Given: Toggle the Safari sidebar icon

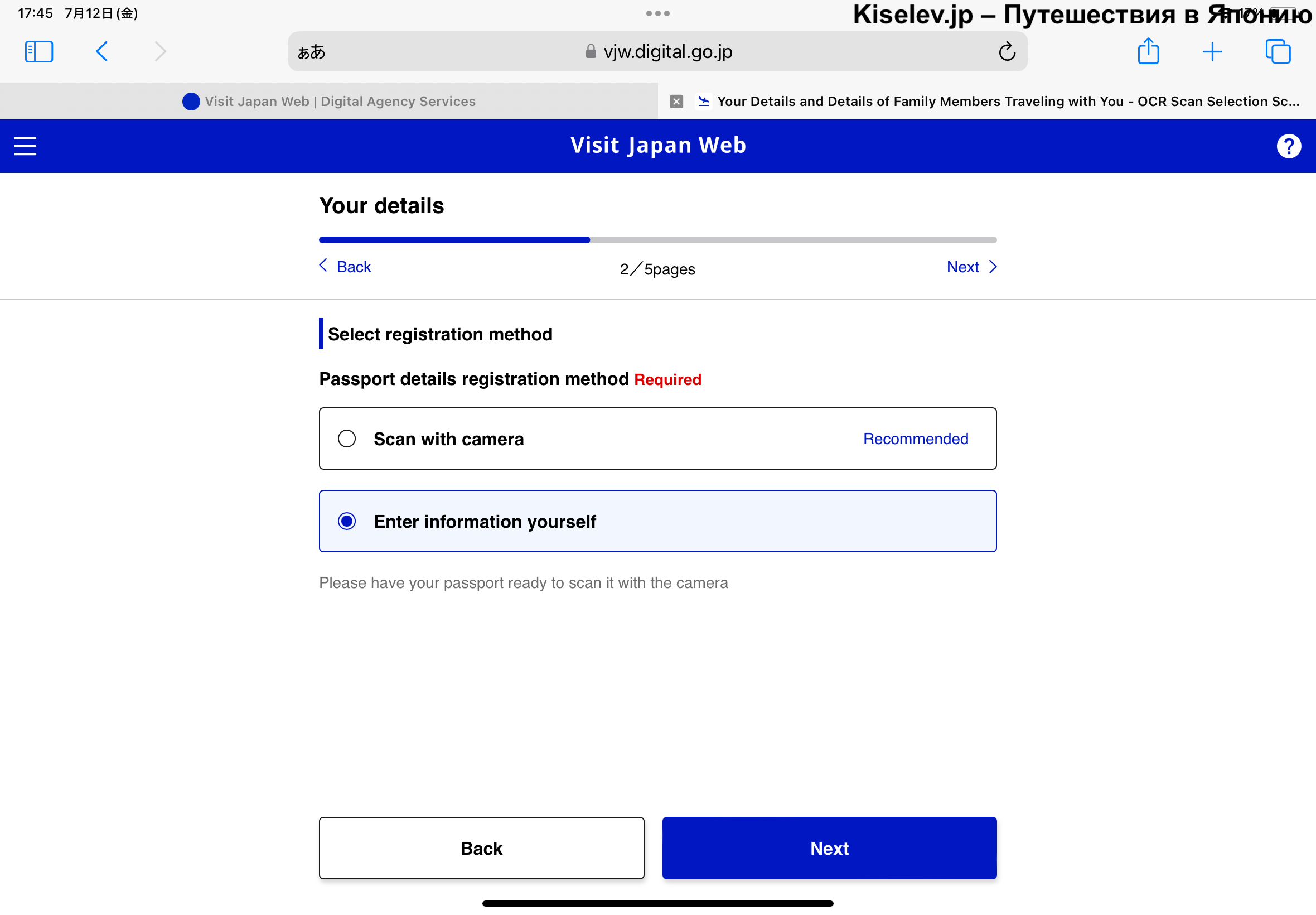Looking at the screenshot, I should point(39,51).
